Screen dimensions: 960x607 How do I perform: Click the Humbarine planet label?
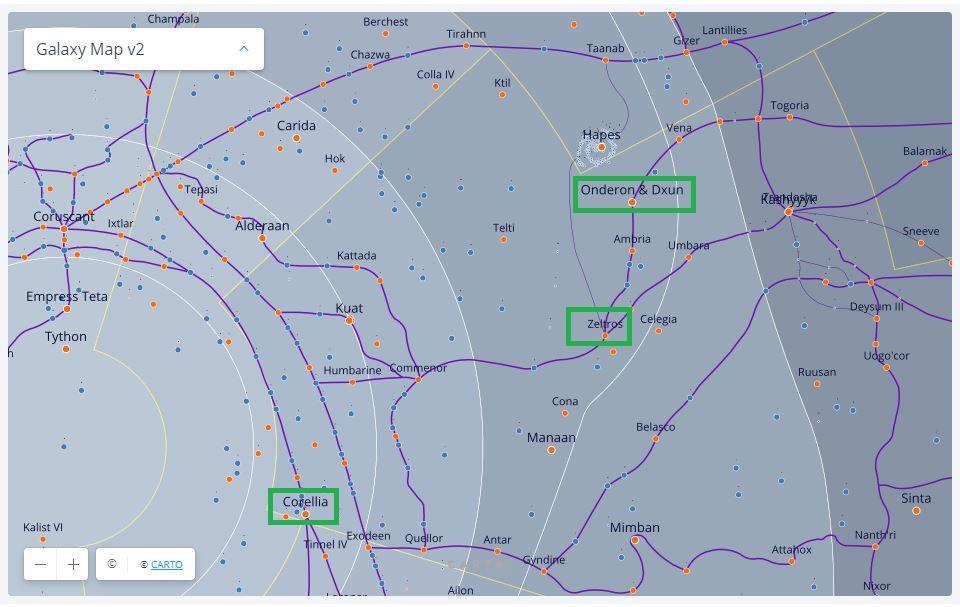[352, 370]
